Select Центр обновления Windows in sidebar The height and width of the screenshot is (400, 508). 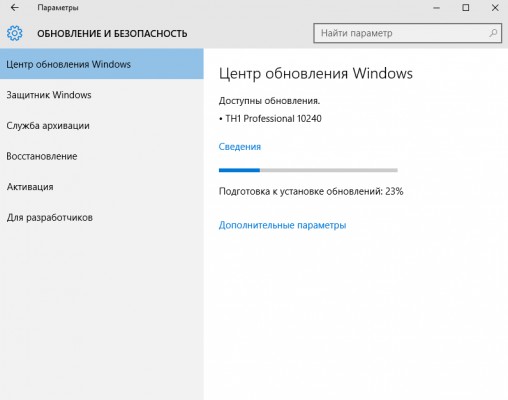(x=102, y=64)
